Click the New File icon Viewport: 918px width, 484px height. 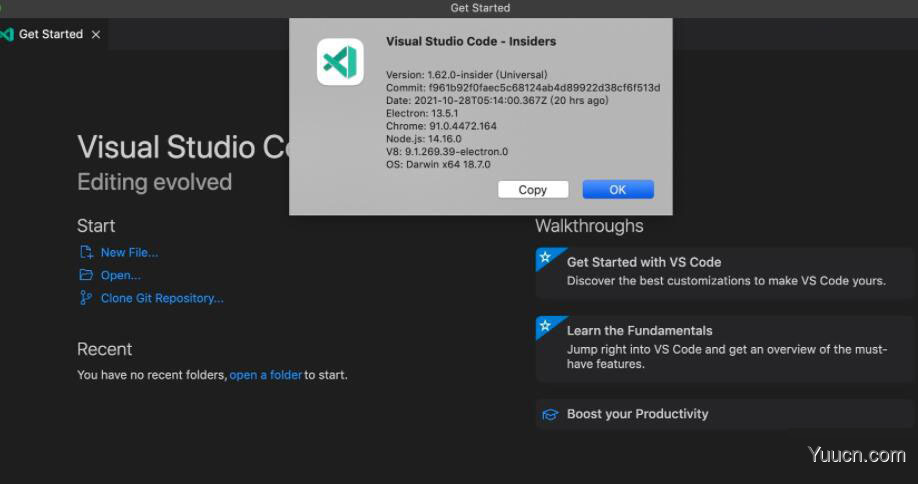(86, 252)
